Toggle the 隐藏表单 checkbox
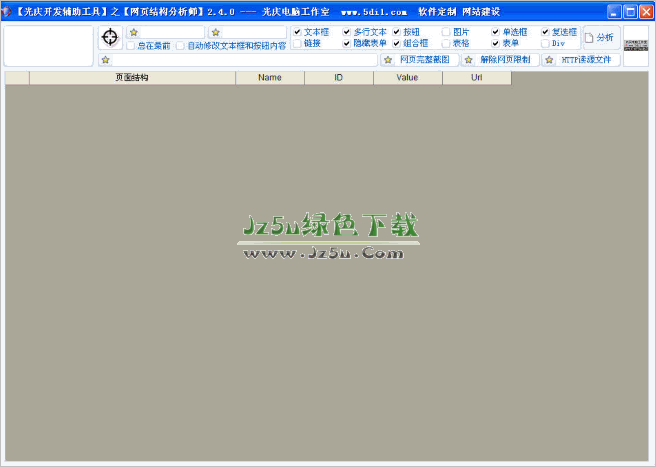 tap(346, 43)
